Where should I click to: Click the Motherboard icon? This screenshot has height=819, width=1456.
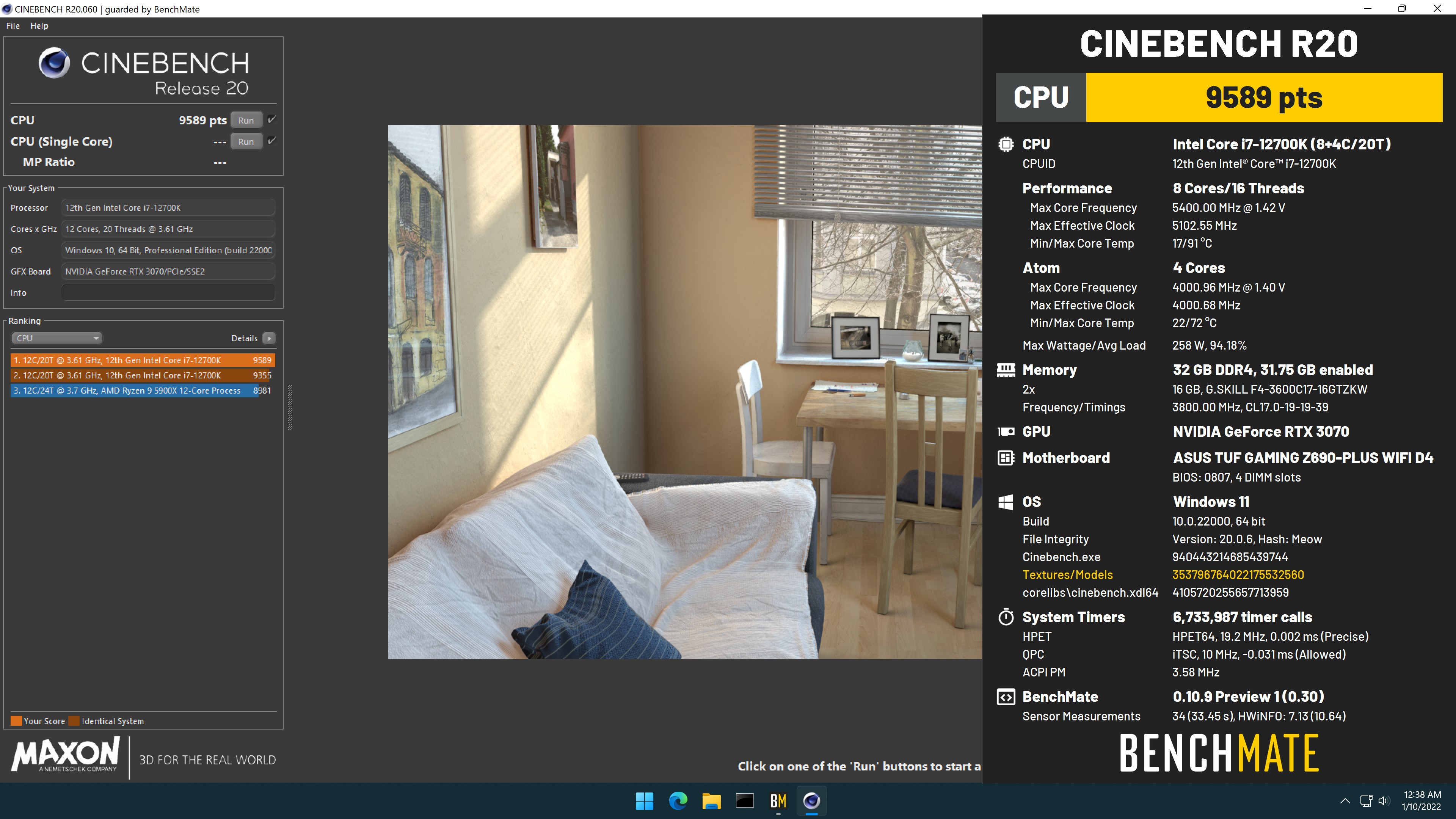pos(1006,458)
